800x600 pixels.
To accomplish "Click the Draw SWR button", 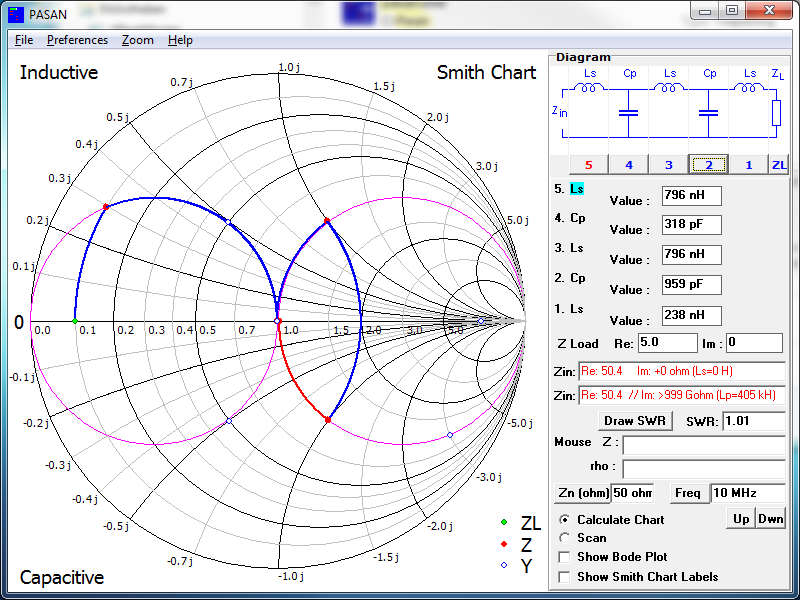I will click(x=635, y=421).
